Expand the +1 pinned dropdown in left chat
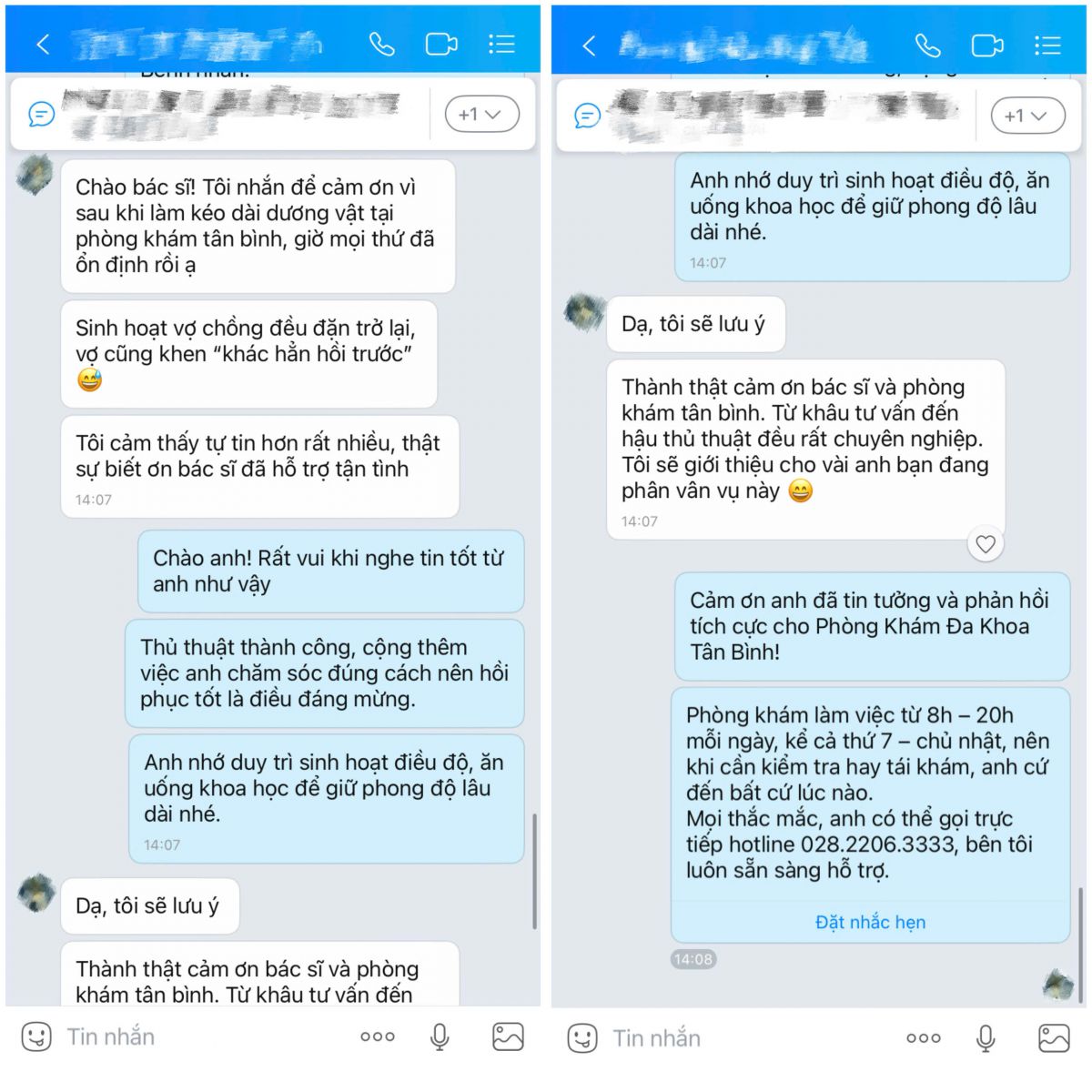The image size is (1092, 1092). [481, 115]
